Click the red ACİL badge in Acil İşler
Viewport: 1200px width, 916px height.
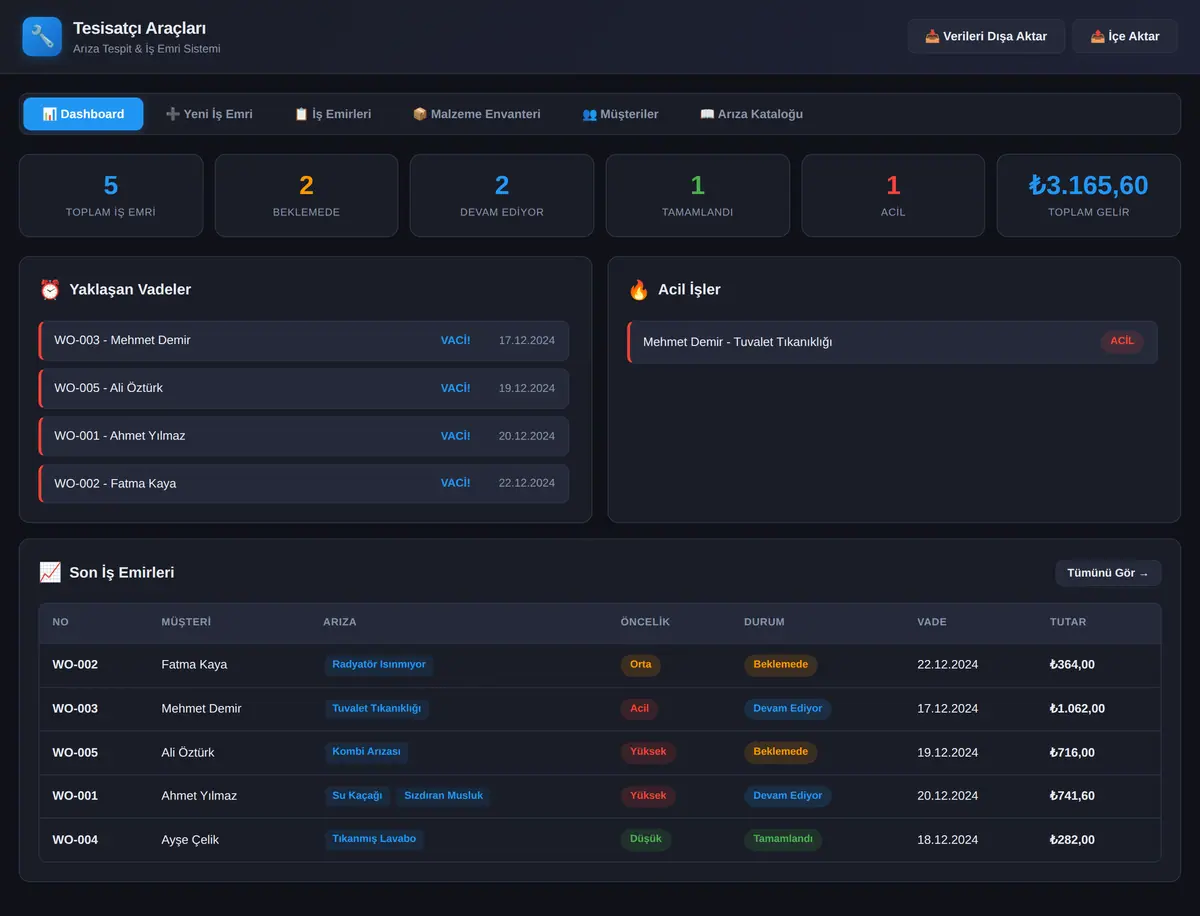coord(1122,341)
